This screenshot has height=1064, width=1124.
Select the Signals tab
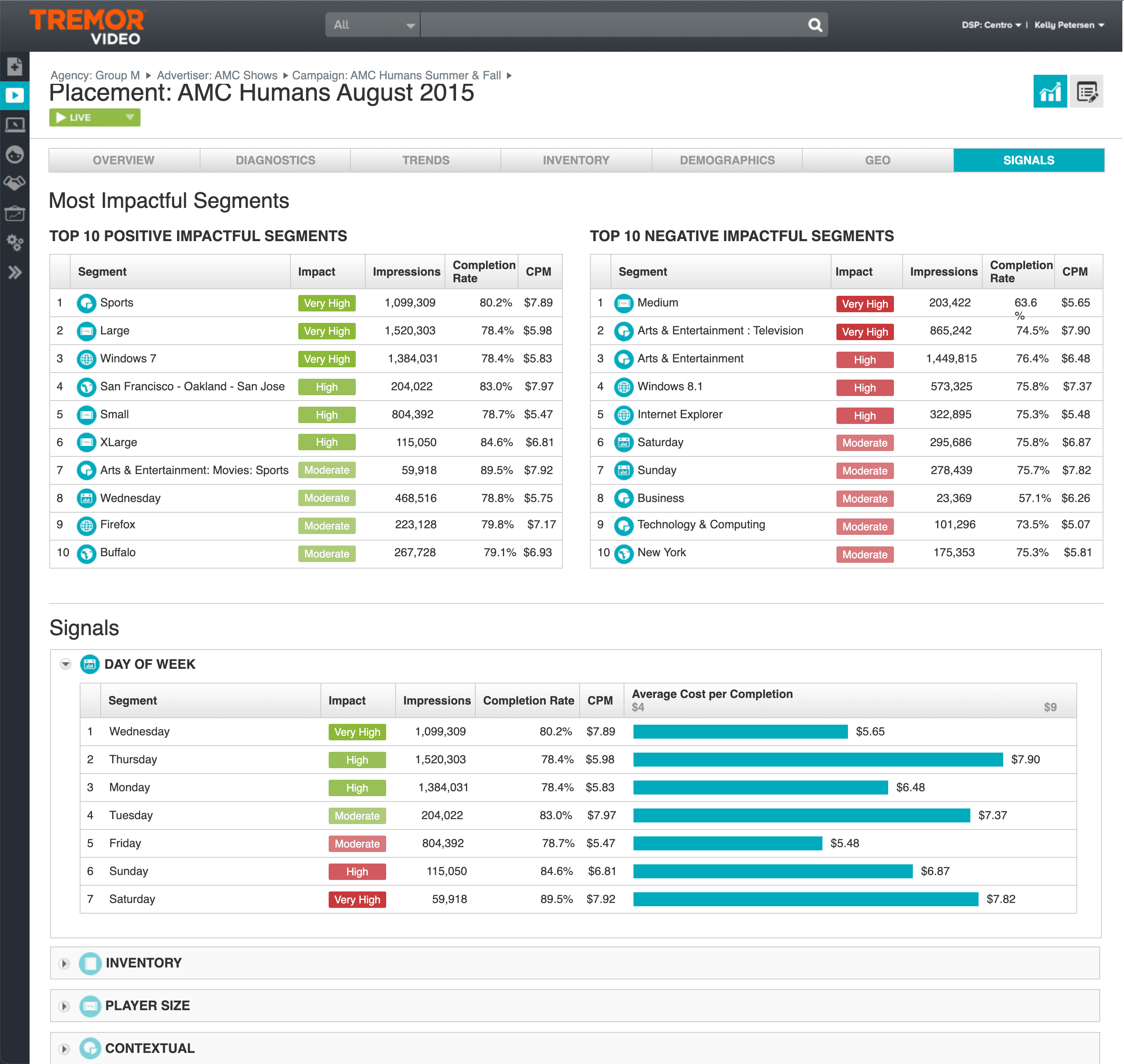(x=1029, y=161)
